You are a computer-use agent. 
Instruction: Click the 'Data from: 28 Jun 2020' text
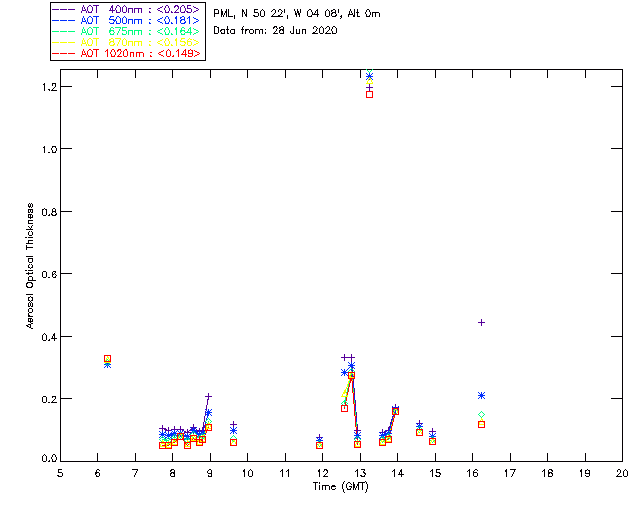coord(275,31)
